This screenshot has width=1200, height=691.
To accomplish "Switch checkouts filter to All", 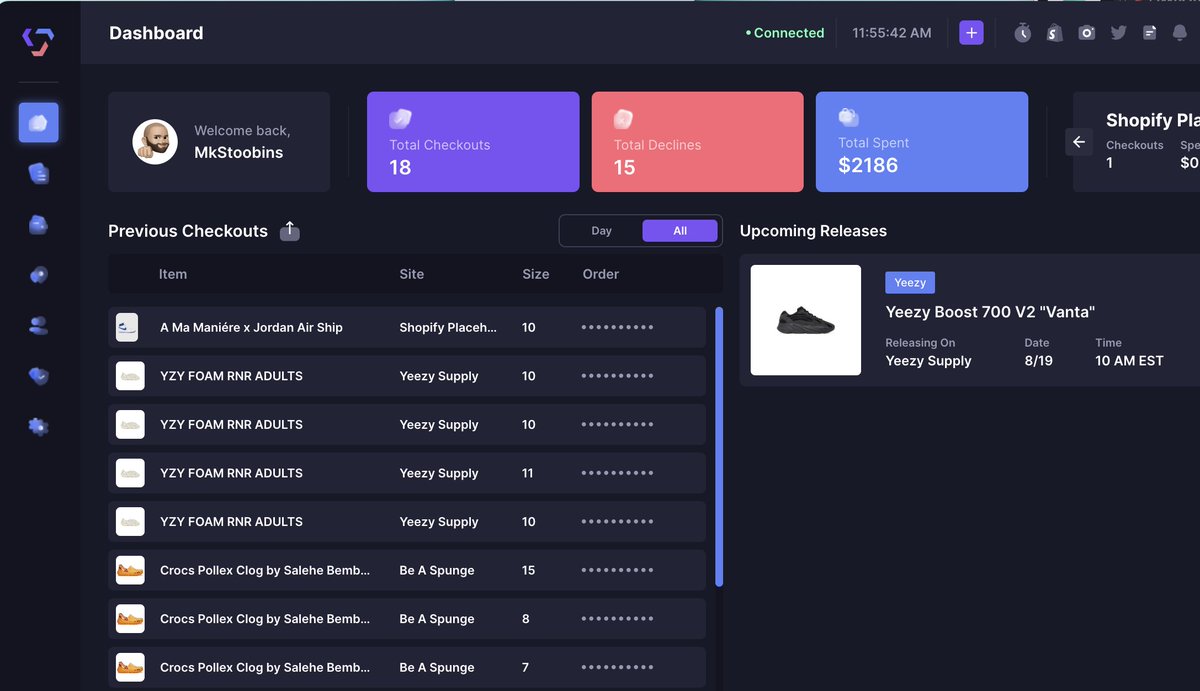I will 680,231.
